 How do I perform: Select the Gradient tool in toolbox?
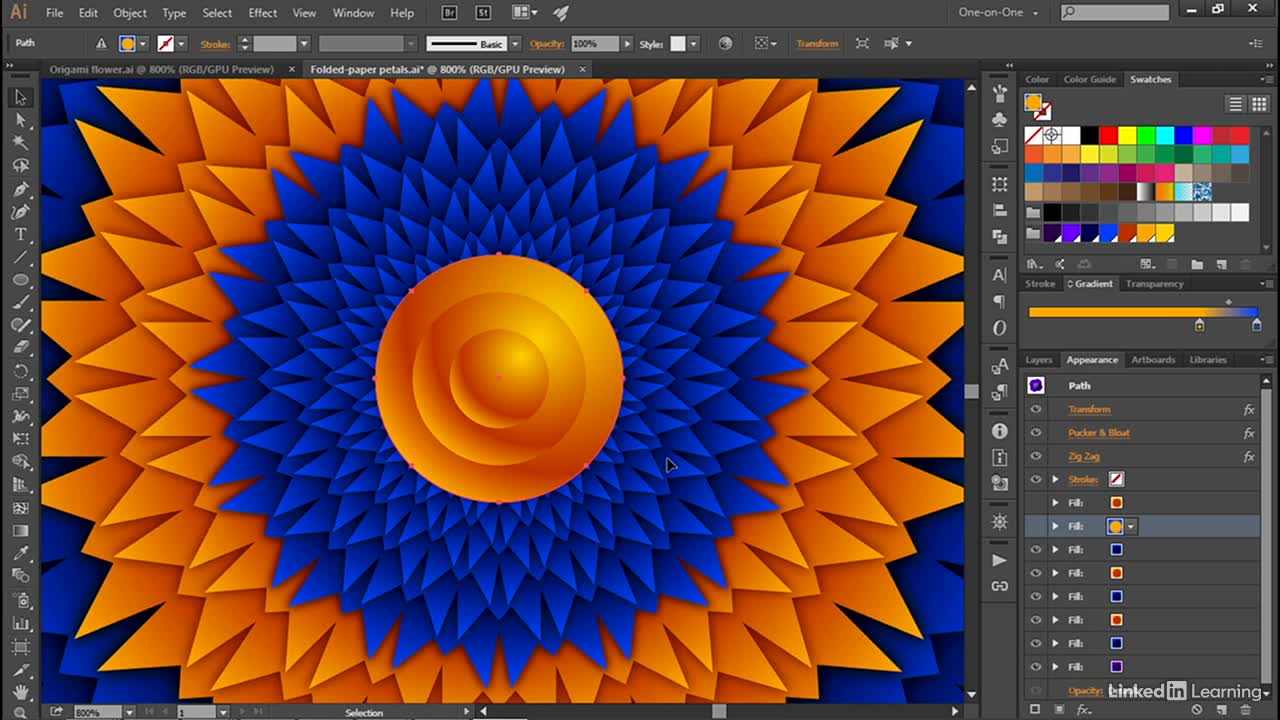[x=20, y=531]
